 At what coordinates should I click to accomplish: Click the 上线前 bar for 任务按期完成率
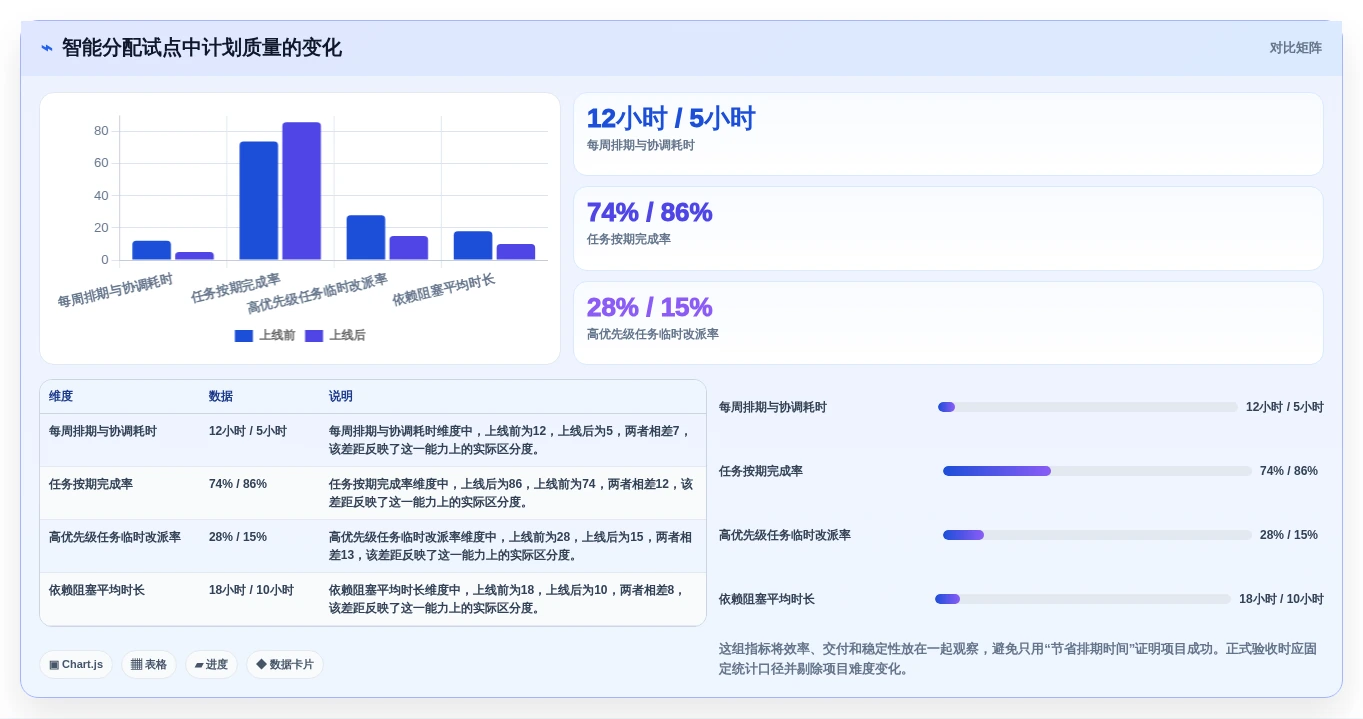click(258, 201)
